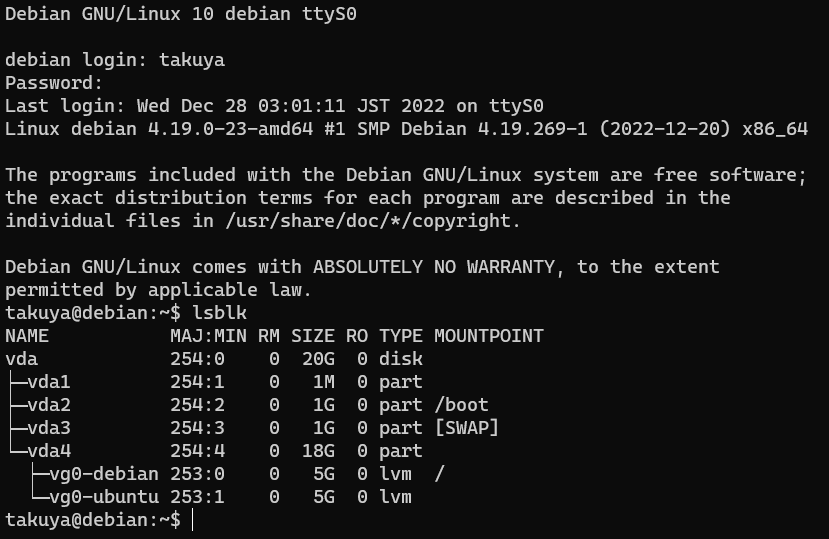
Task: Click the 'ABSOLUTELY NO WARRANTY' line
Action: pos(362,267)
